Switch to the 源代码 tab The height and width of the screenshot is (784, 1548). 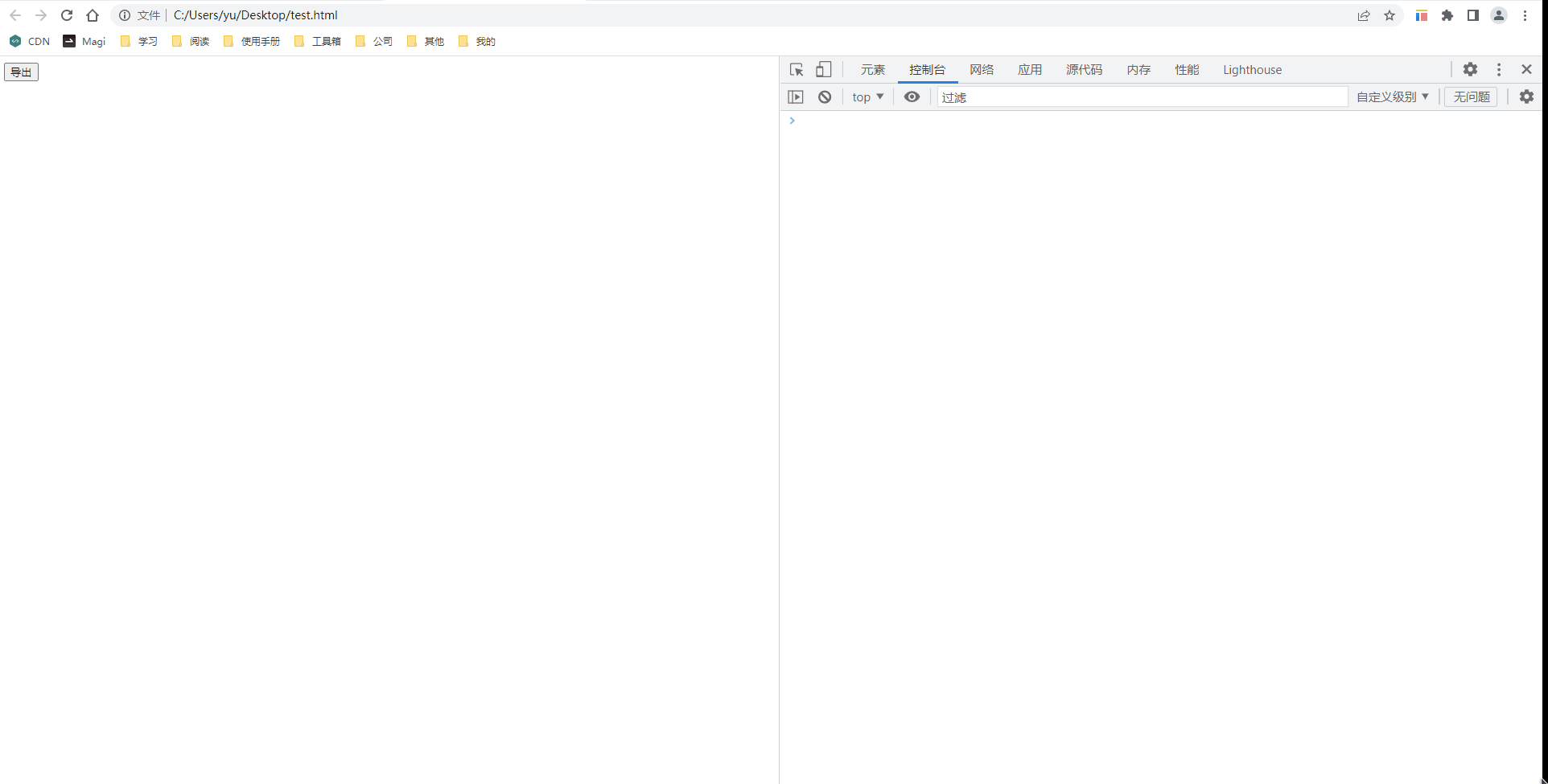[x=1085, y=70]
